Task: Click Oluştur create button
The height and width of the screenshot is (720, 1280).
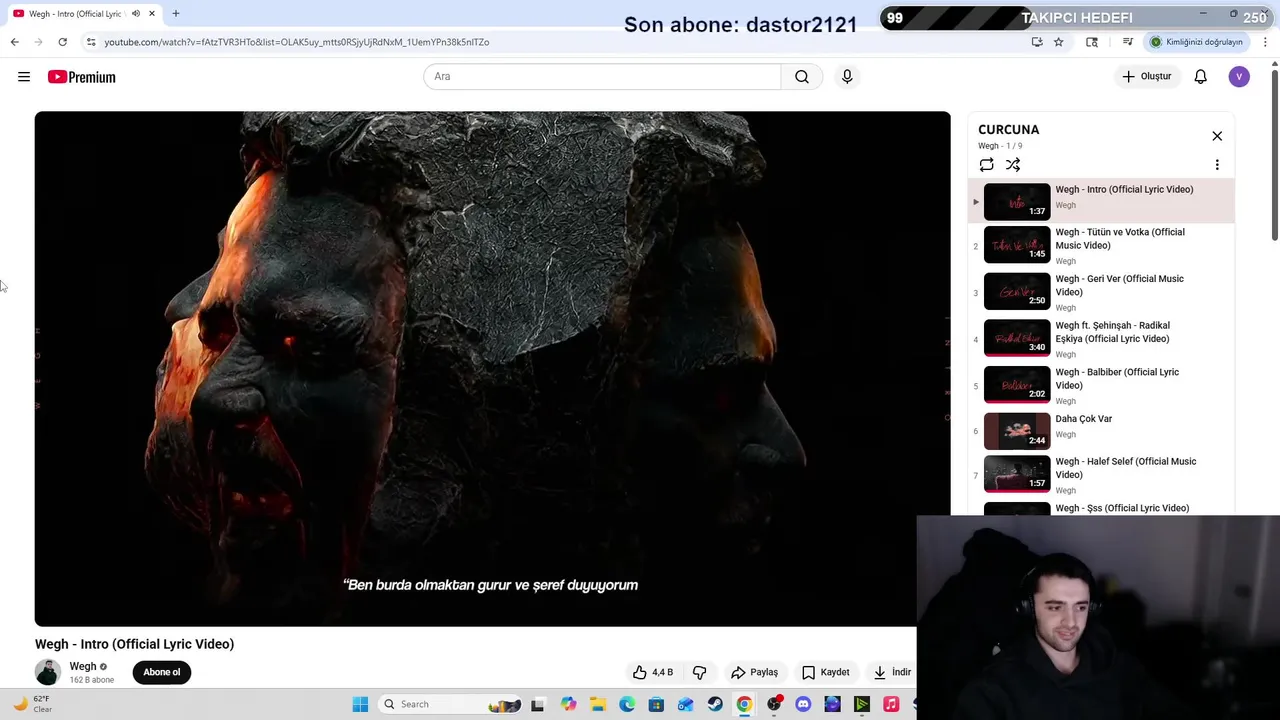Action: 1146,77
